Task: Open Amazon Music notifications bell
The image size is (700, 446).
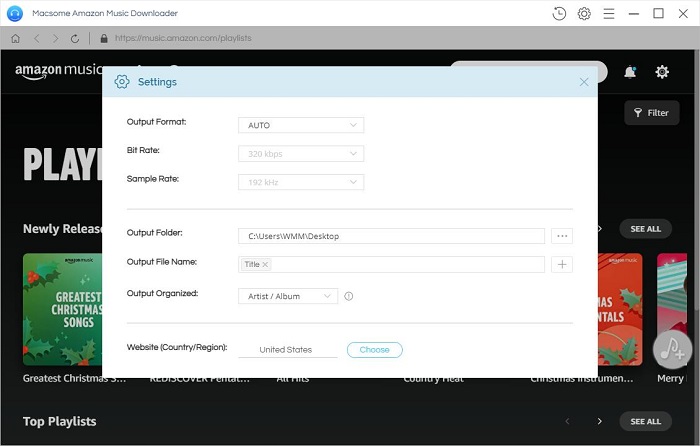Action: coord(630,71)
